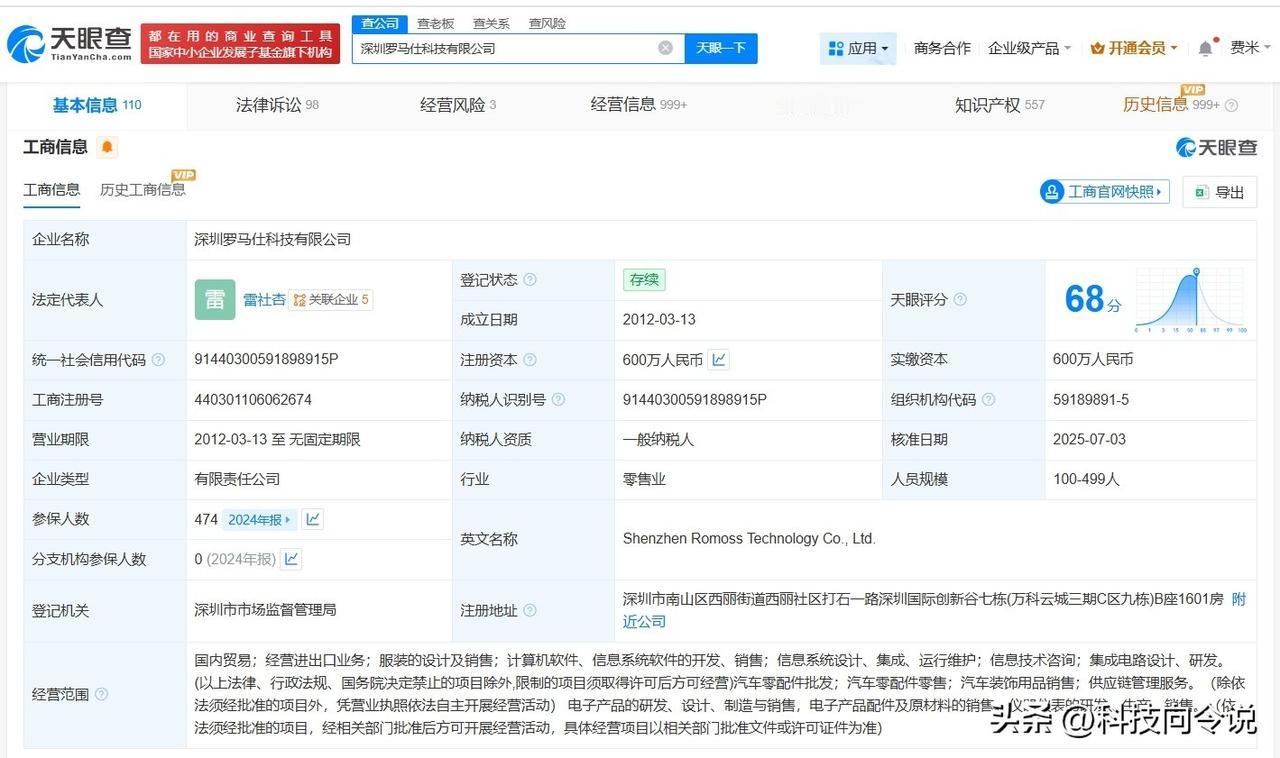Click help icon beside 组织机构代码
The height and width of the screenshot is (758, 1280).
coord(988,400)
